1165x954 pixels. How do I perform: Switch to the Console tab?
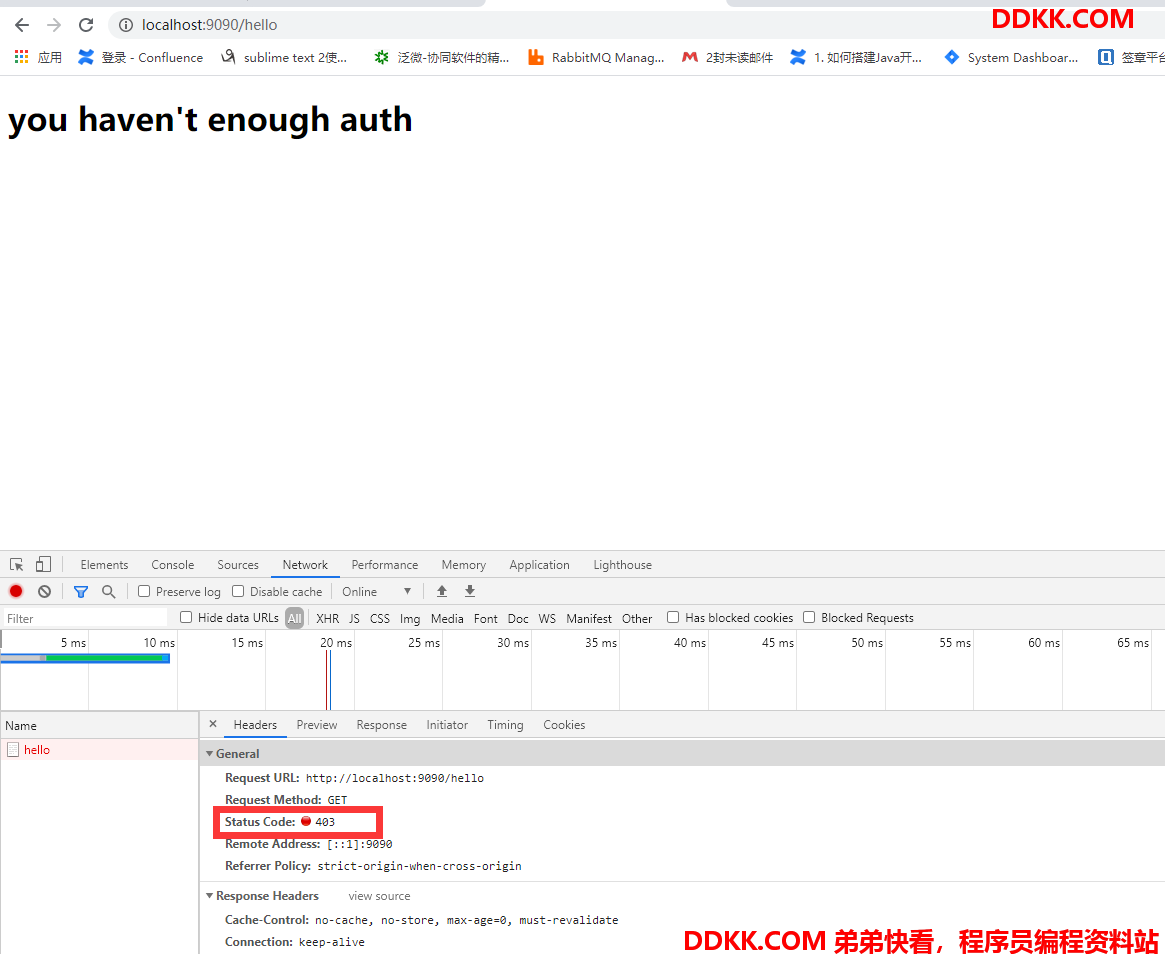[x=172, y=565]
